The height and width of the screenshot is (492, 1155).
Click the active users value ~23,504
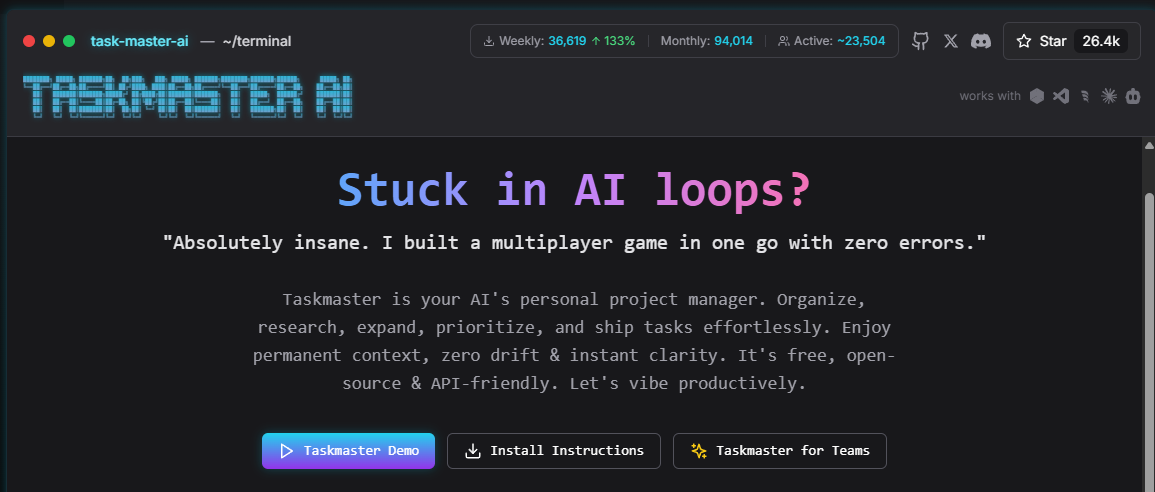click(x=861, y=41)
